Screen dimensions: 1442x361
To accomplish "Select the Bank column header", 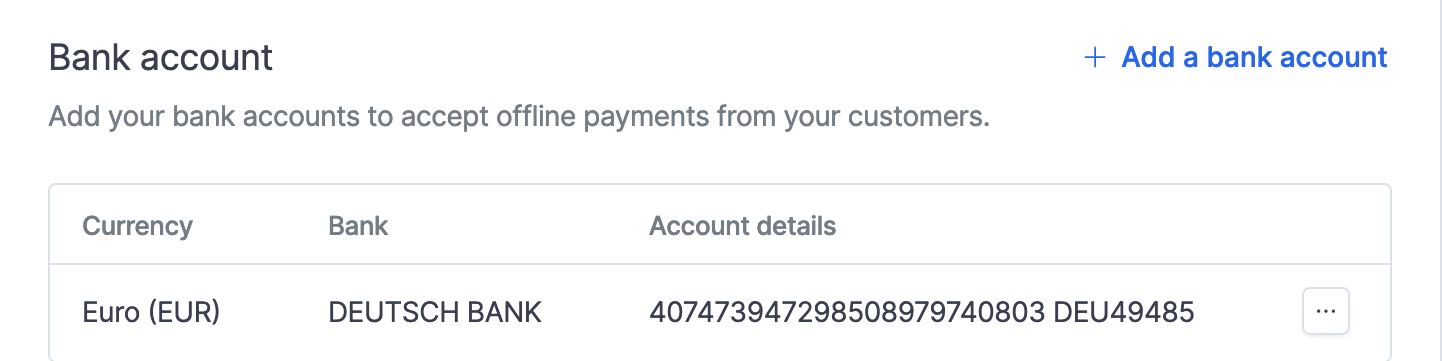I will [x=358, y=225].
